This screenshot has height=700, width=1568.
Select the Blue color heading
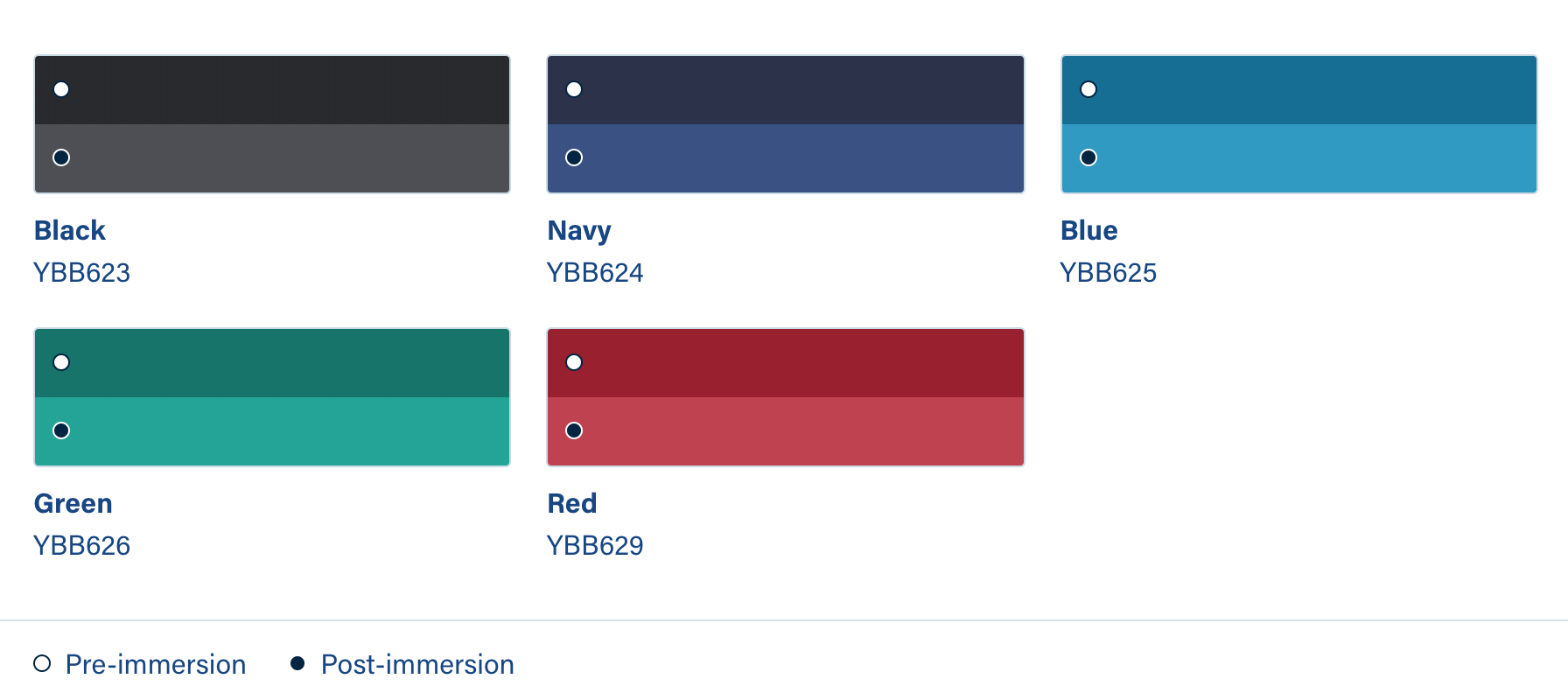pyautogui.click(x=1089, y=230)
